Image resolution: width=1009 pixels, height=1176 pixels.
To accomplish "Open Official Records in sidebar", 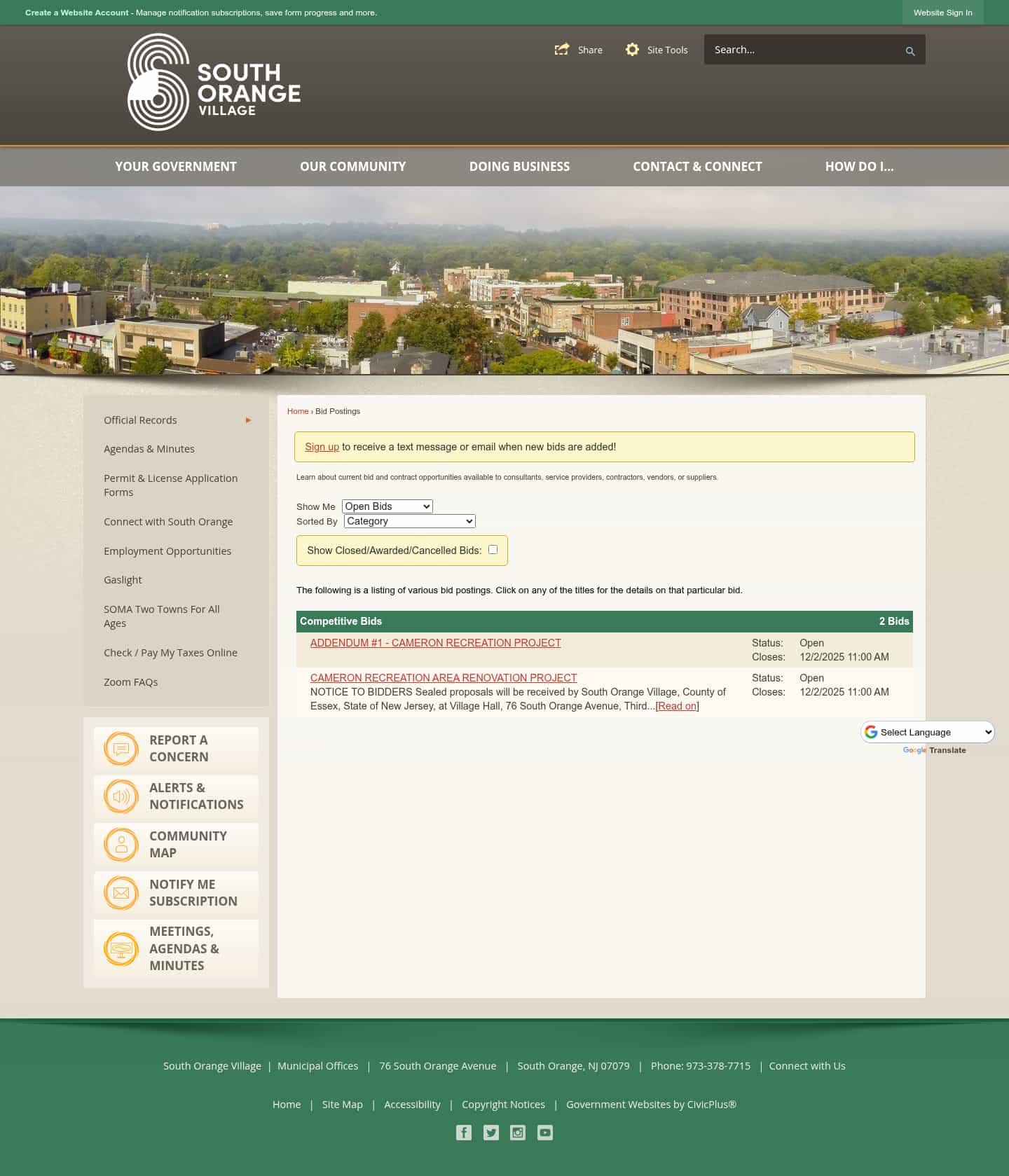I will point(140,420).
